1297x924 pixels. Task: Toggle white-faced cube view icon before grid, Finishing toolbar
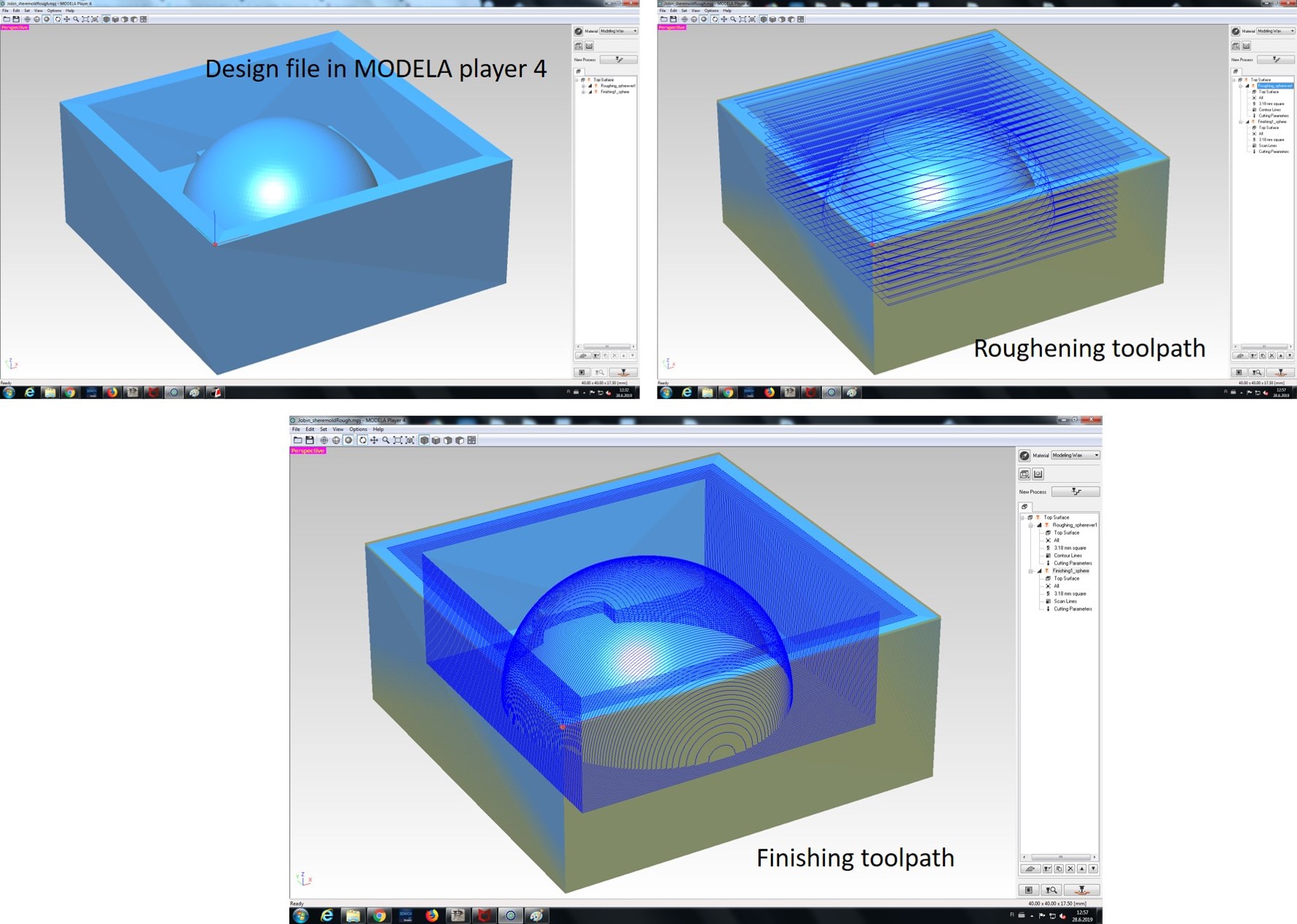pyautogui.click(x=460, y=440)
